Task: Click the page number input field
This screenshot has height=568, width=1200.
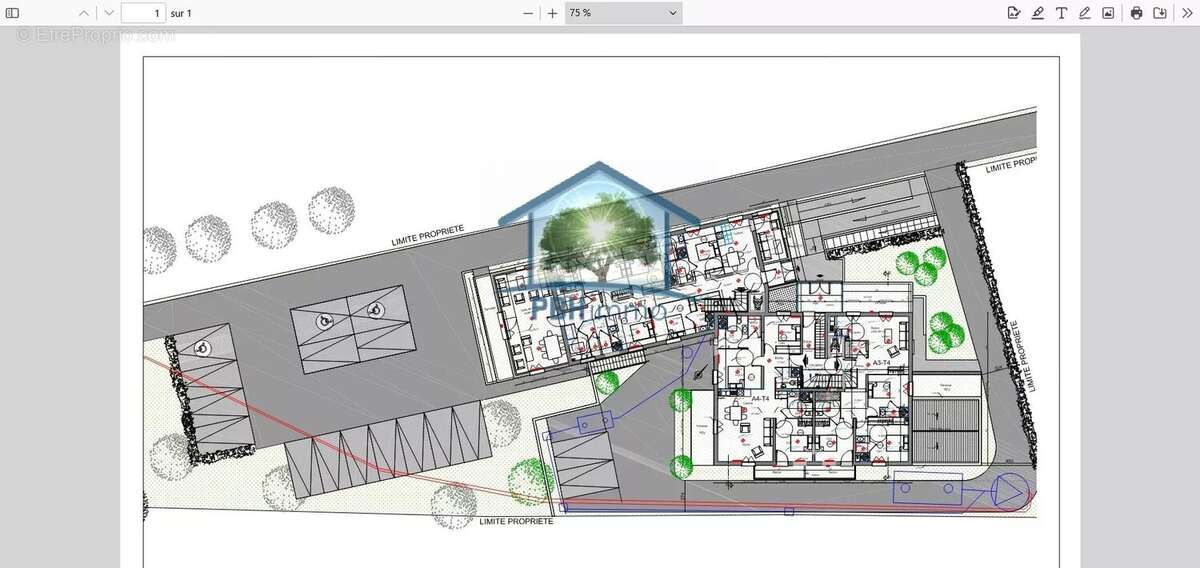Action: pos(143,13)
